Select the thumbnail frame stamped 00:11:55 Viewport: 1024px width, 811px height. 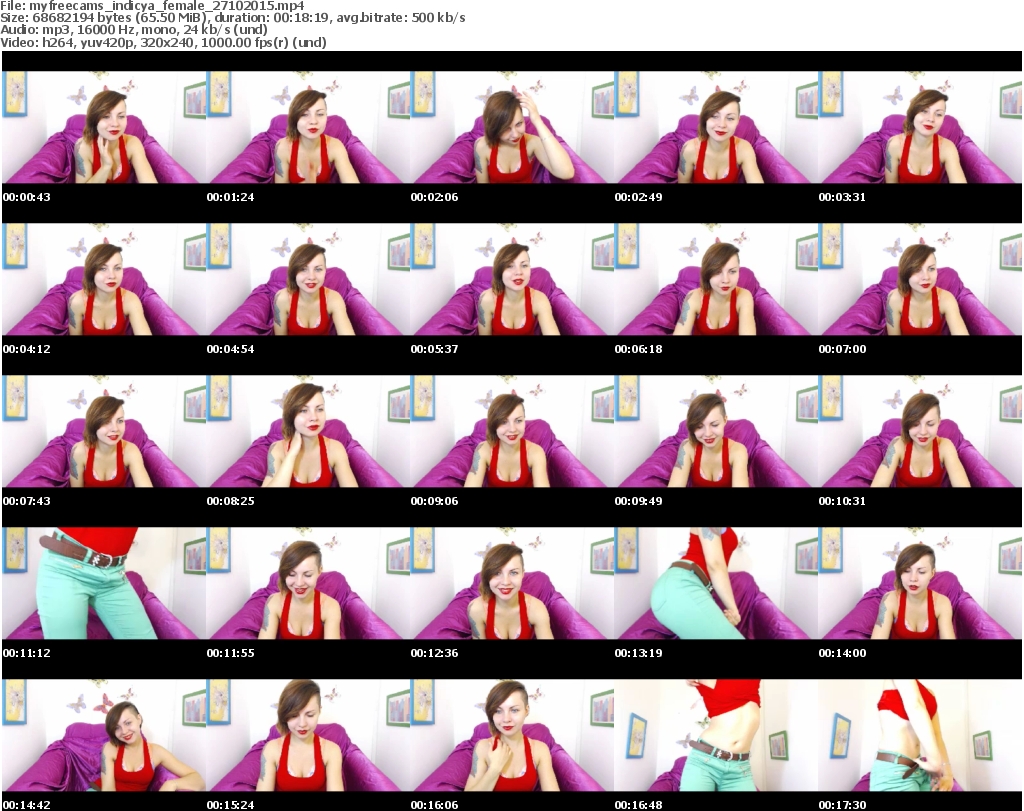(x=308, y=583)
